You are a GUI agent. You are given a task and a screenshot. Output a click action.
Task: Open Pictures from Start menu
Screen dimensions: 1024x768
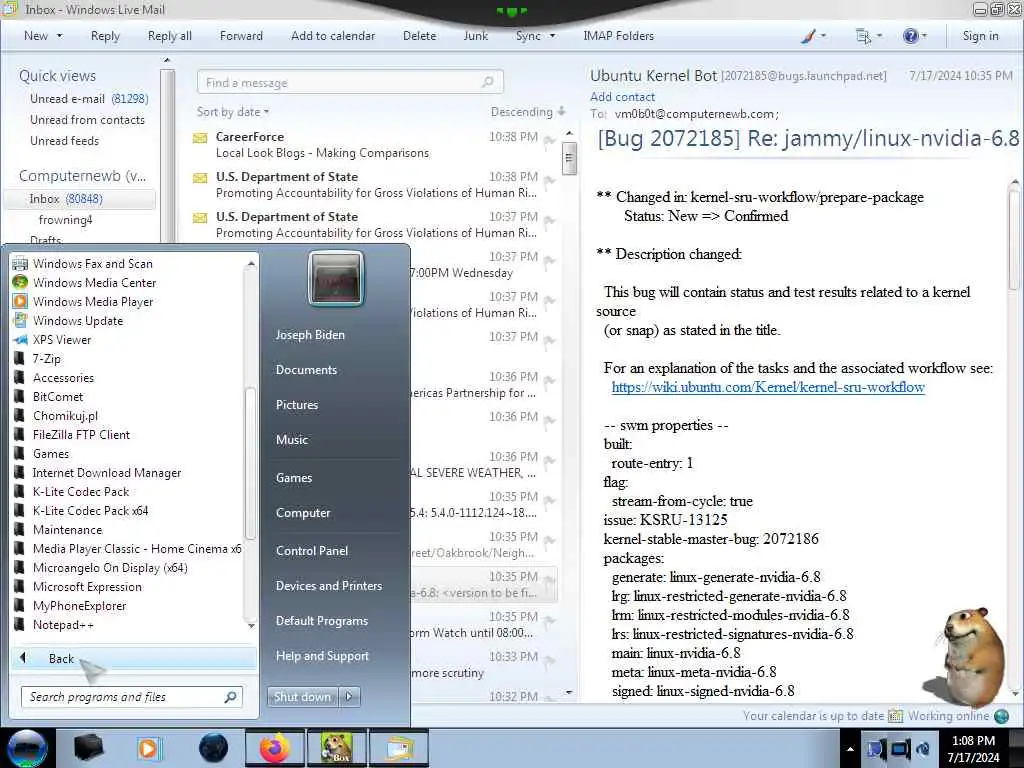pos(296,405)
